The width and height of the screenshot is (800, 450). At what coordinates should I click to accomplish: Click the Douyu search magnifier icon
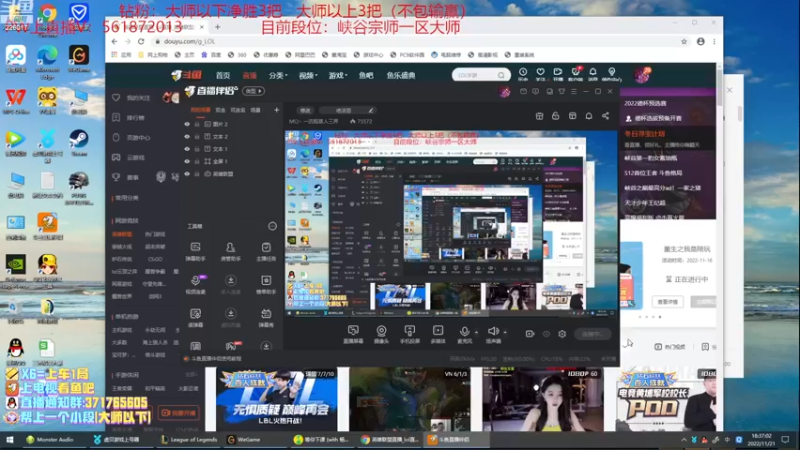click(502, 75)
